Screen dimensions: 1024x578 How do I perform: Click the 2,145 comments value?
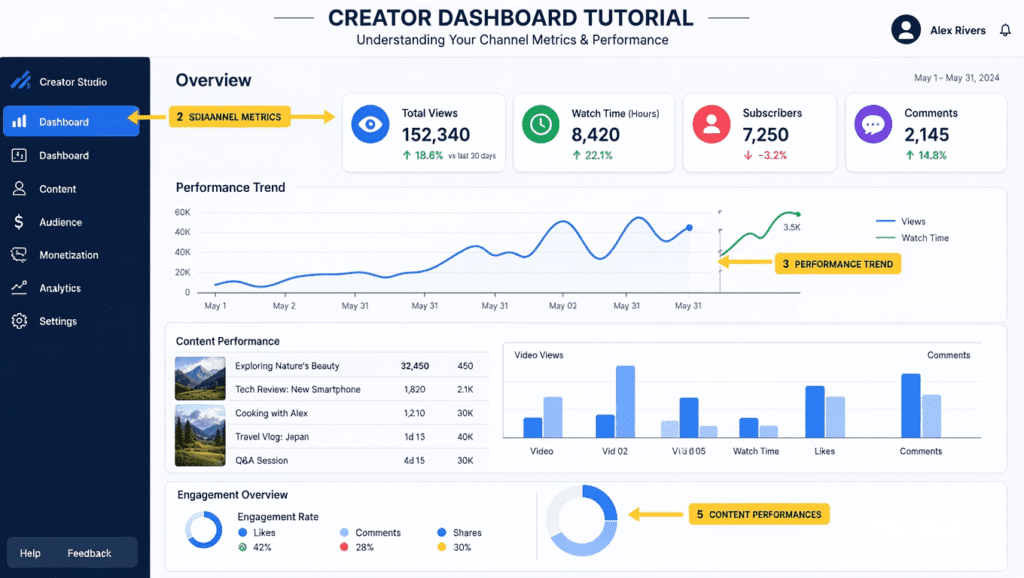point(926,135)
